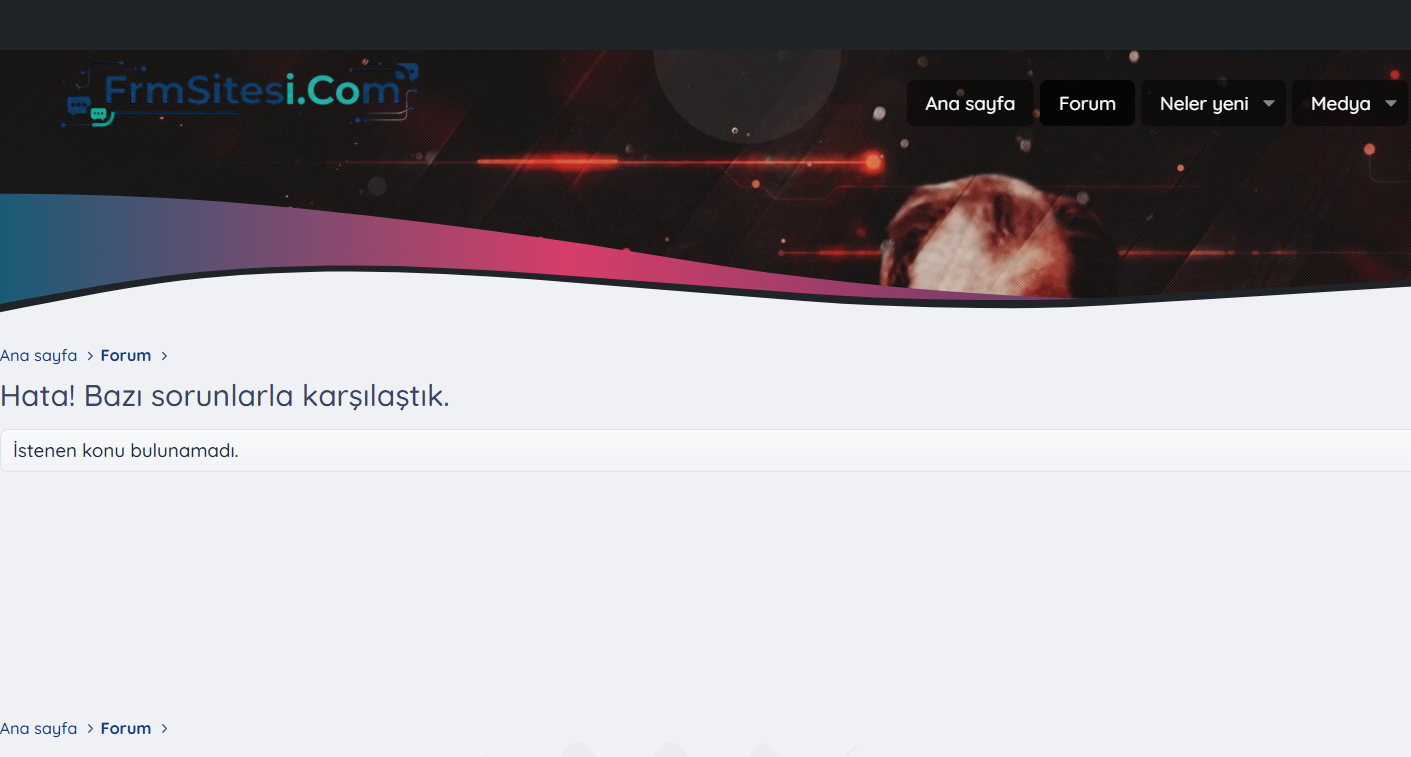Click the Neler yeni navigation label
Screen dimensions: 1411x757
(1204, 103)
